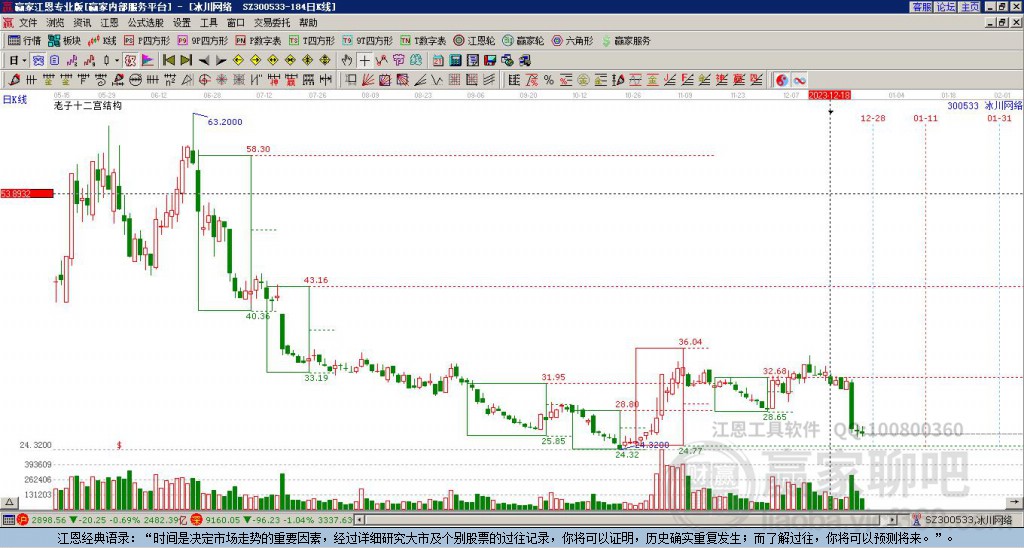Select the hand pan tool
The image size is (1024, 548).
pyautogui.click(x=347, y=61)
